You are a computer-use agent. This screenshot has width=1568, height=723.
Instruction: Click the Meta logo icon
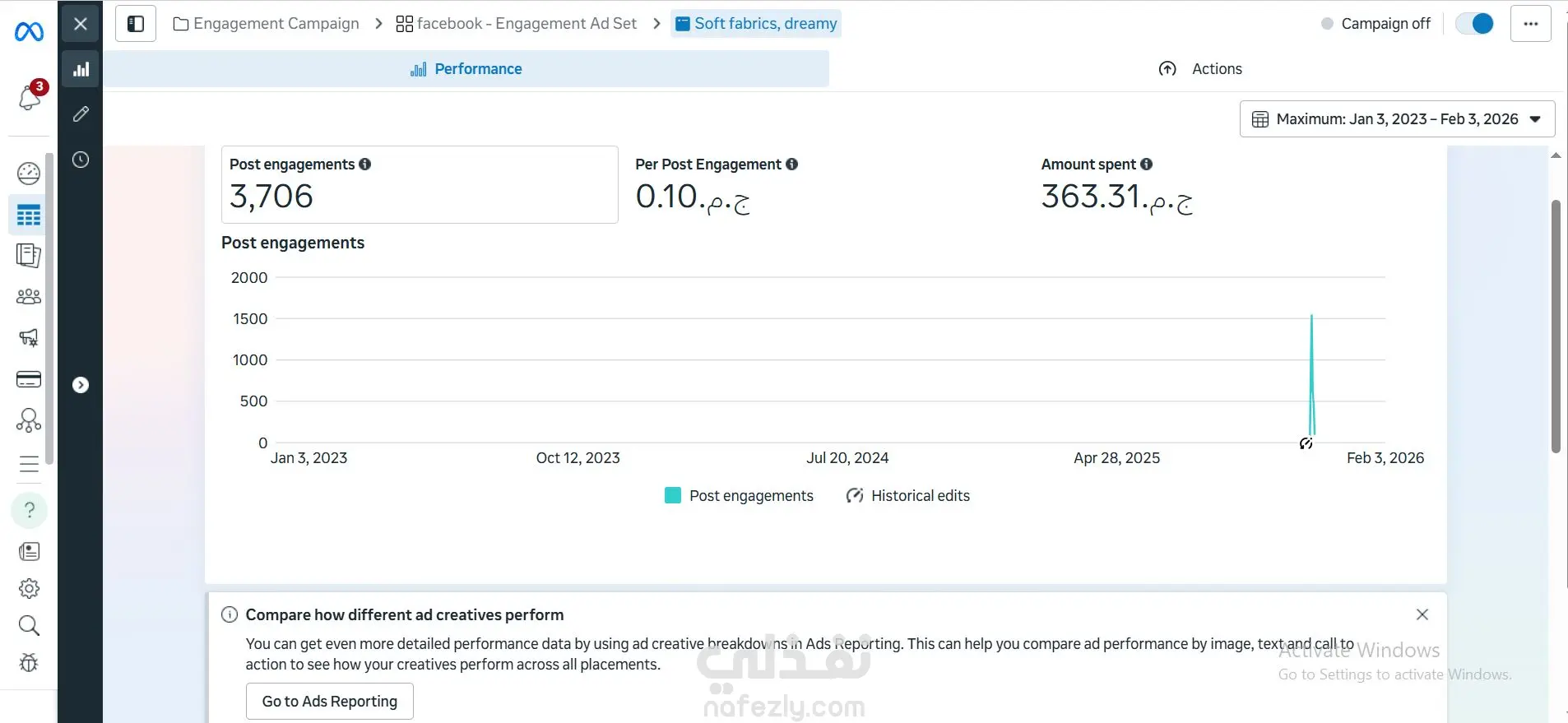pos(29,32)
